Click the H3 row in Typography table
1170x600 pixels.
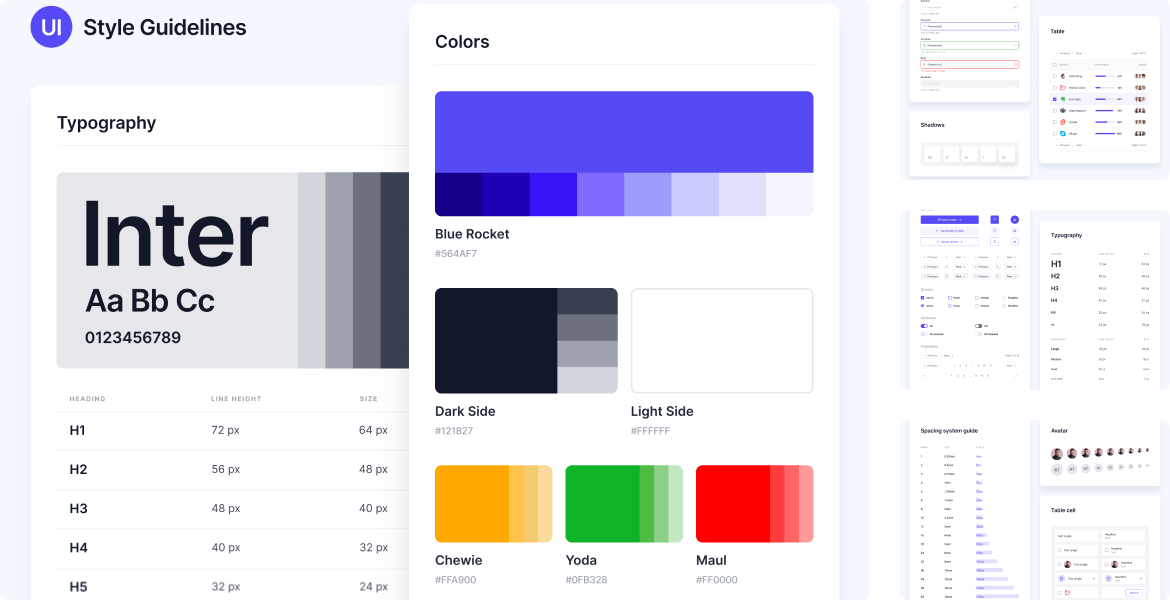230,508
